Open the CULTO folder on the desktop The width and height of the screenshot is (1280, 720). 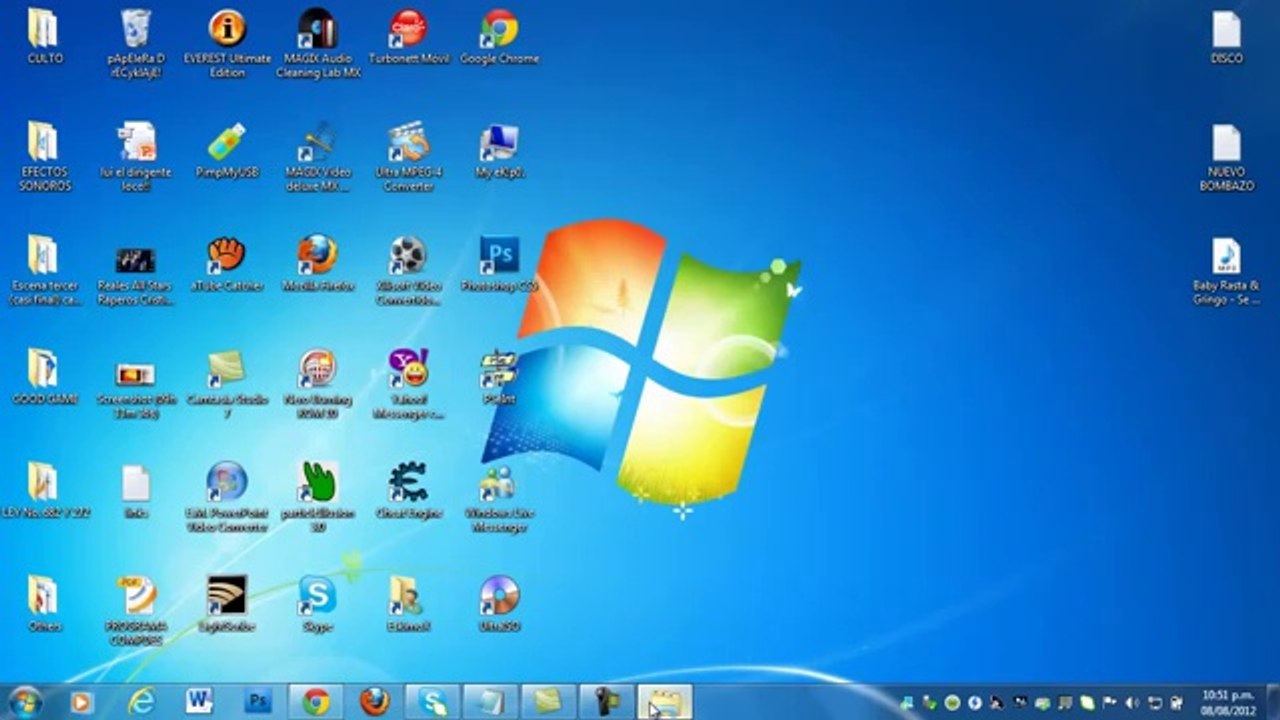click(x=44, y=37)
